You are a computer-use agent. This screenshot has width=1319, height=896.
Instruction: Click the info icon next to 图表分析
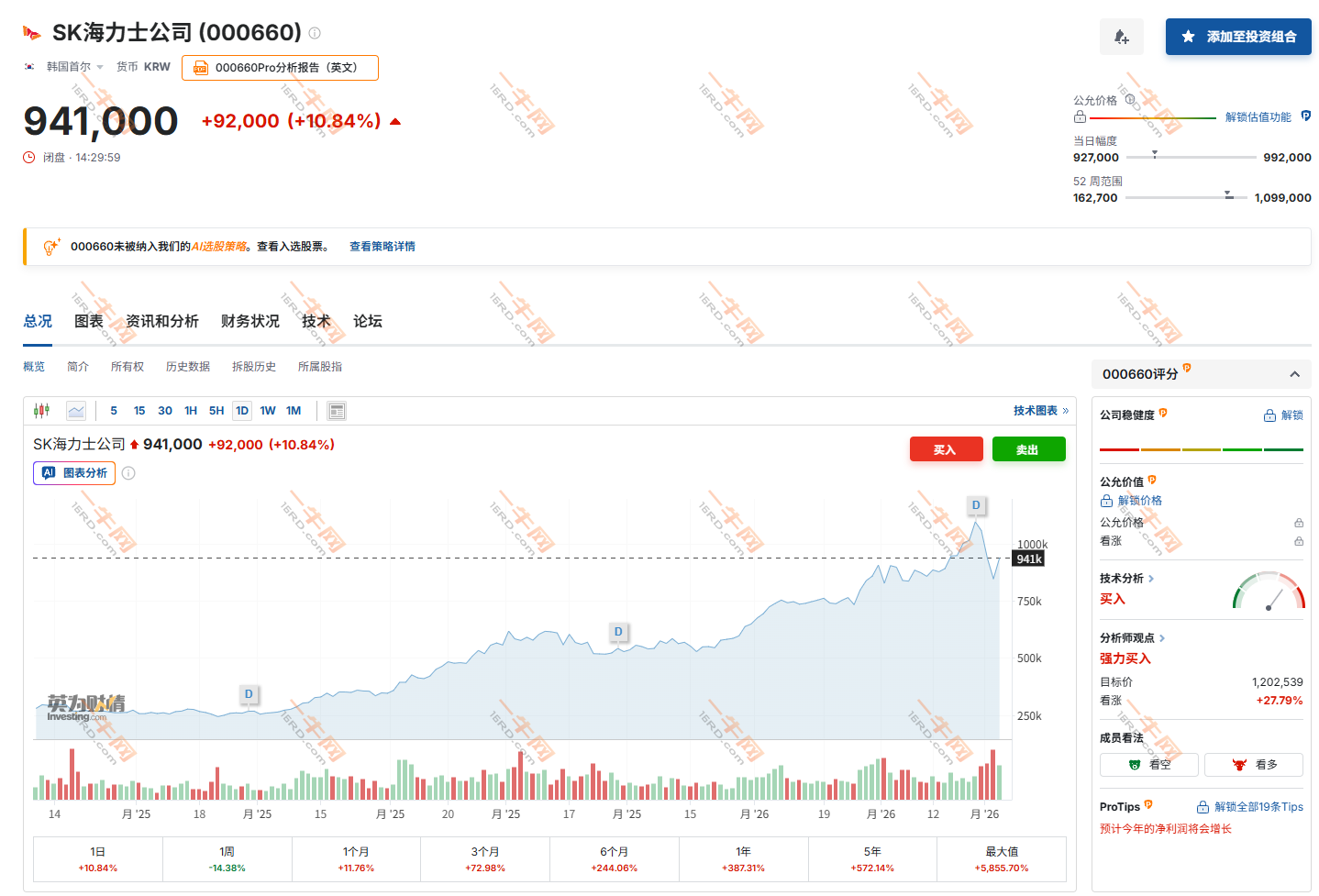[x=128, y=473]
